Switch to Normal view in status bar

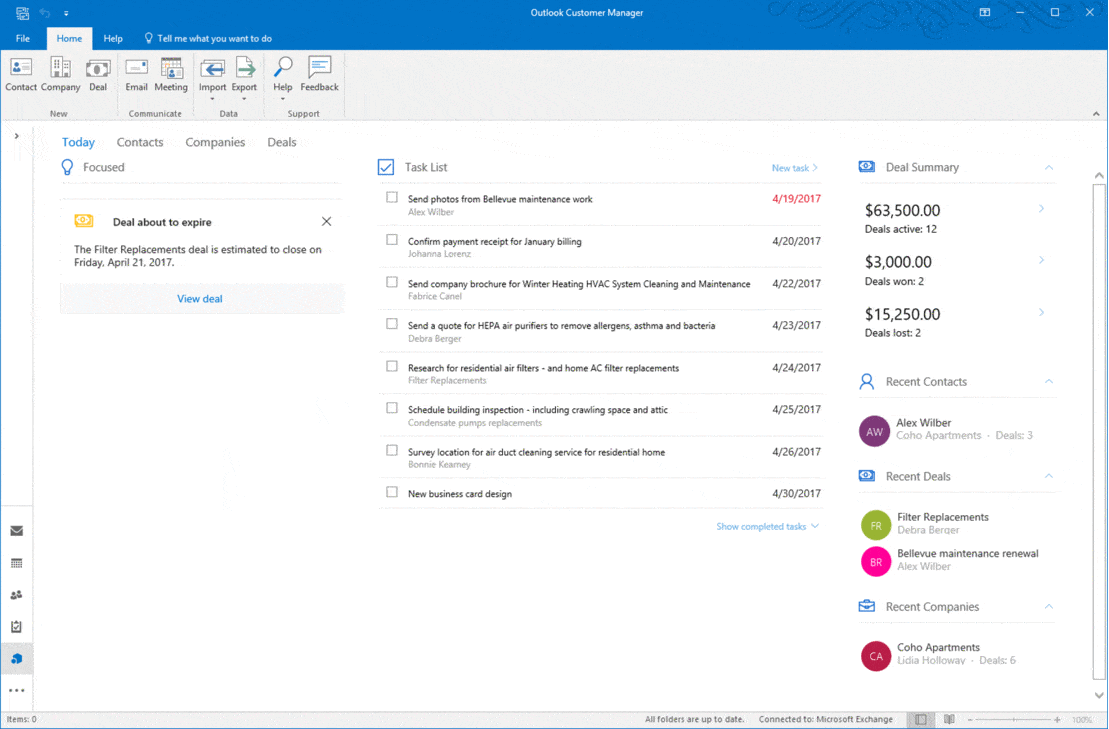920,719
